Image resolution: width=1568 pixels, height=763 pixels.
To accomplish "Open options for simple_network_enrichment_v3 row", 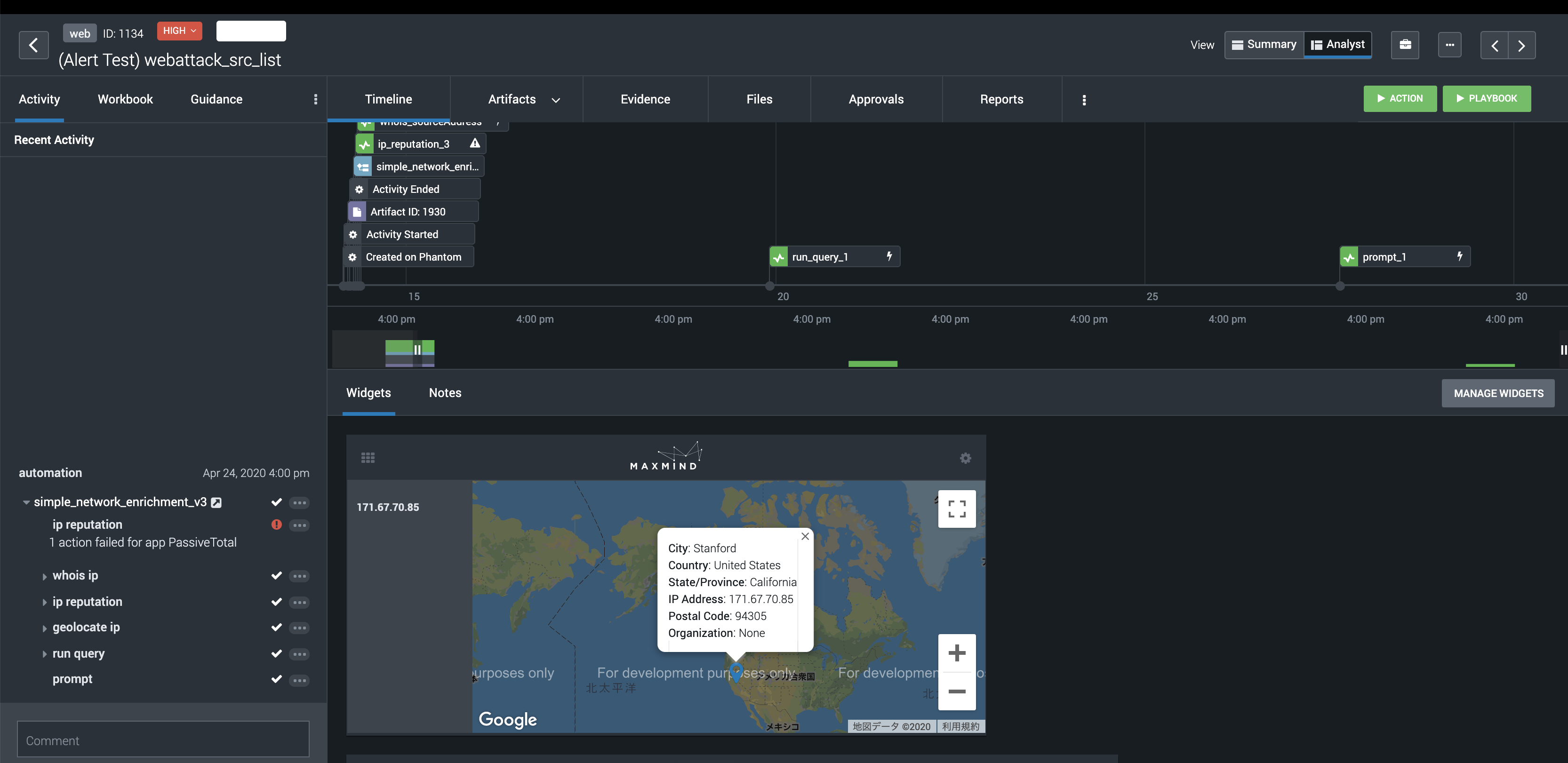I will pos(299,502).
